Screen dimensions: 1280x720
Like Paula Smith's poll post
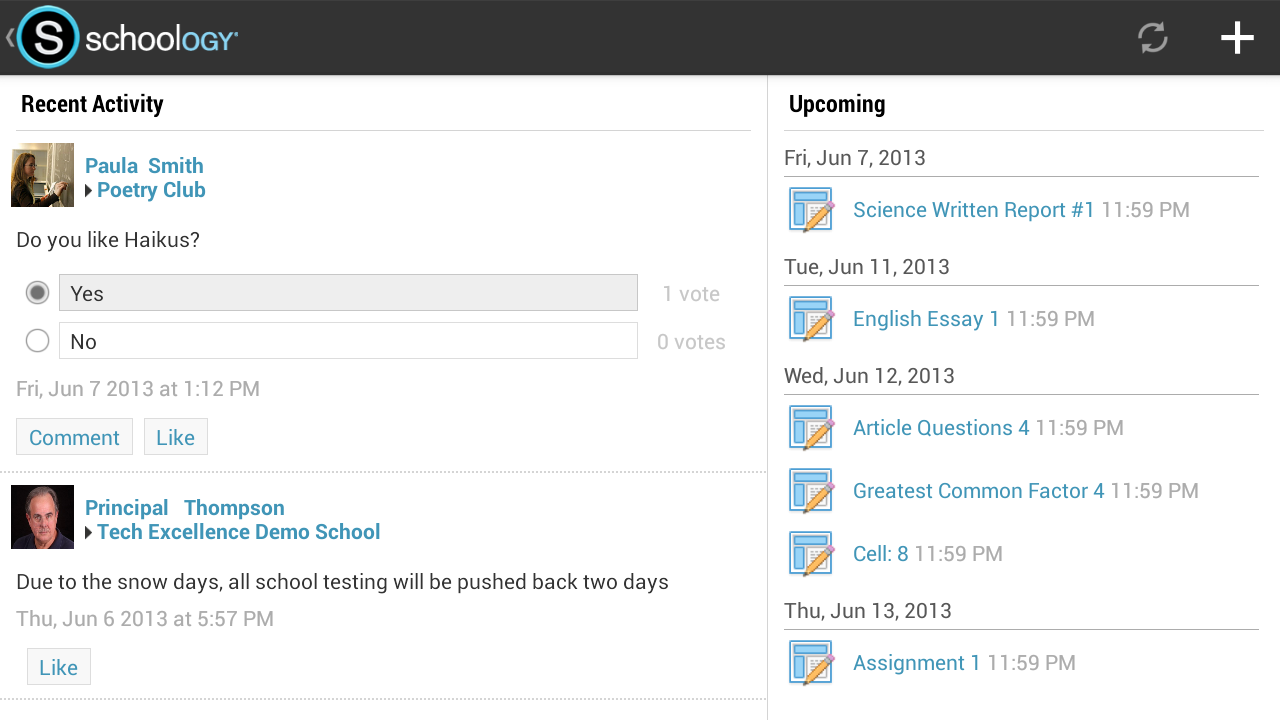(x=175, y=437)
